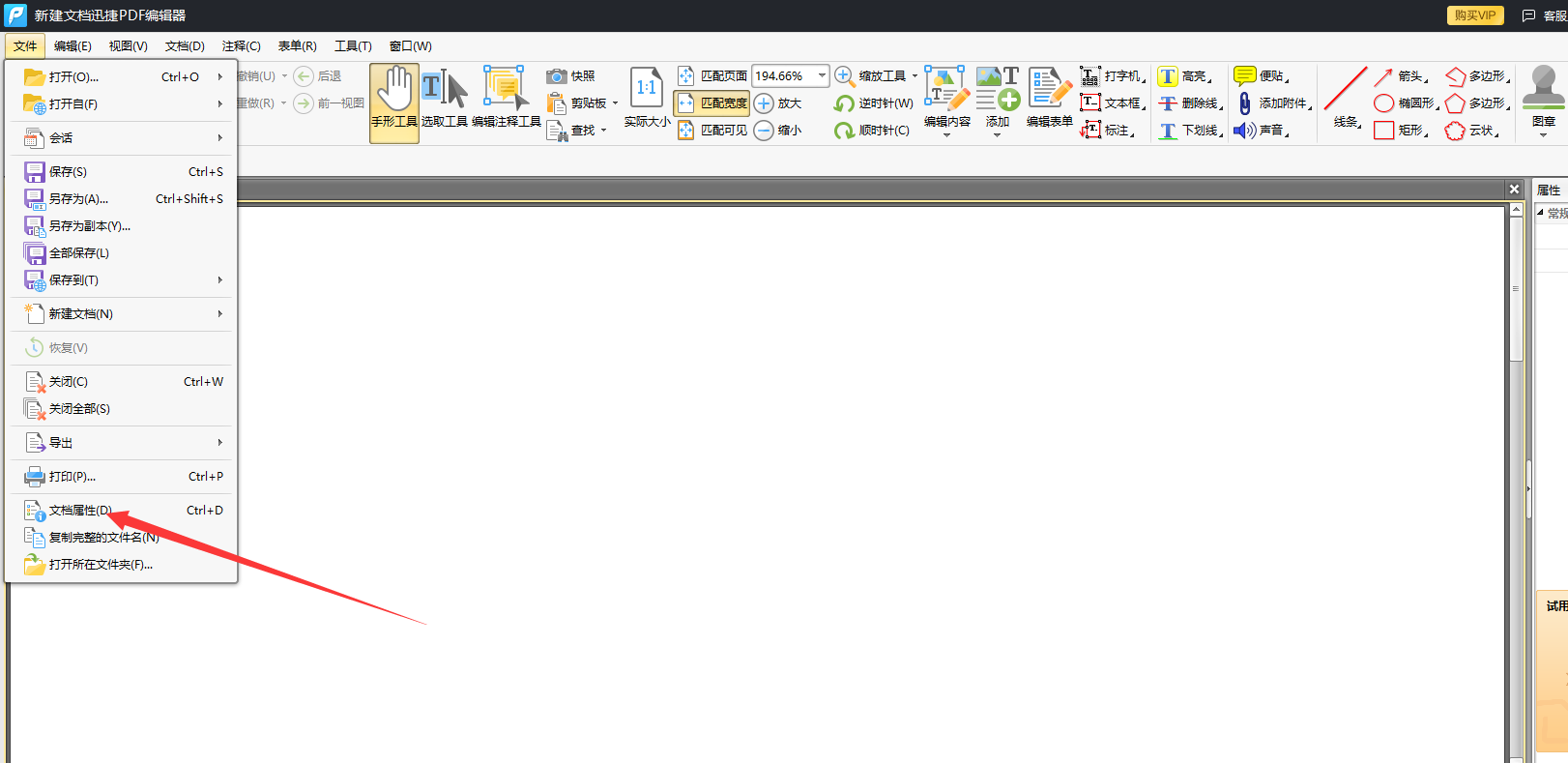Select the Highlight (高亮) tool

1184,76
